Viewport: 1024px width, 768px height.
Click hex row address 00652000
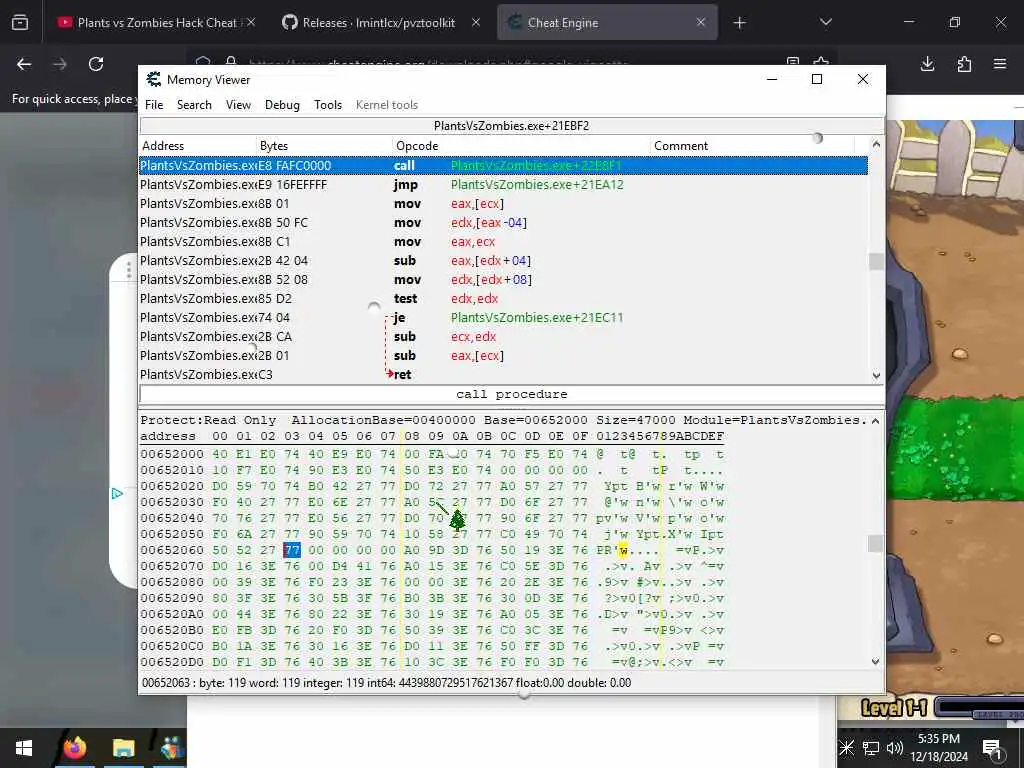coord(172,454)
